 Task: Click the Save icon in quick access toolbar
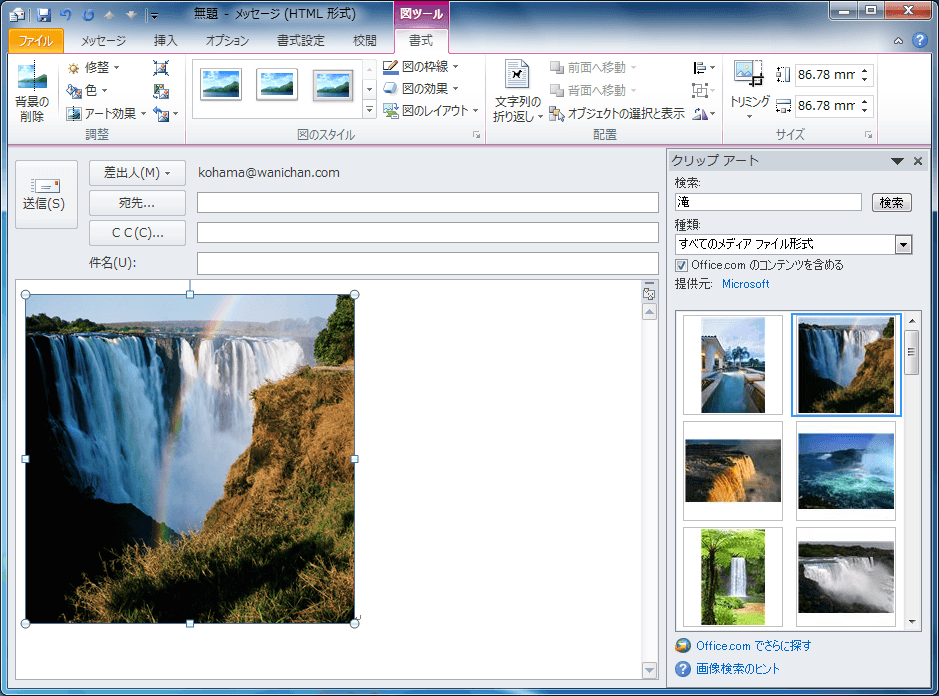[x=43, y=14]
